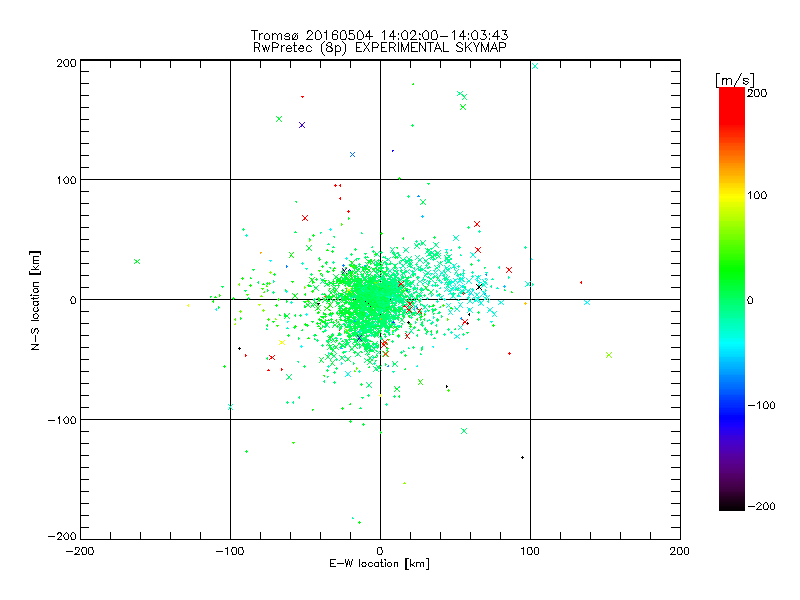Click the E-W axis tick label '0'
Screen dimensions: 800x600
point(380,551)
